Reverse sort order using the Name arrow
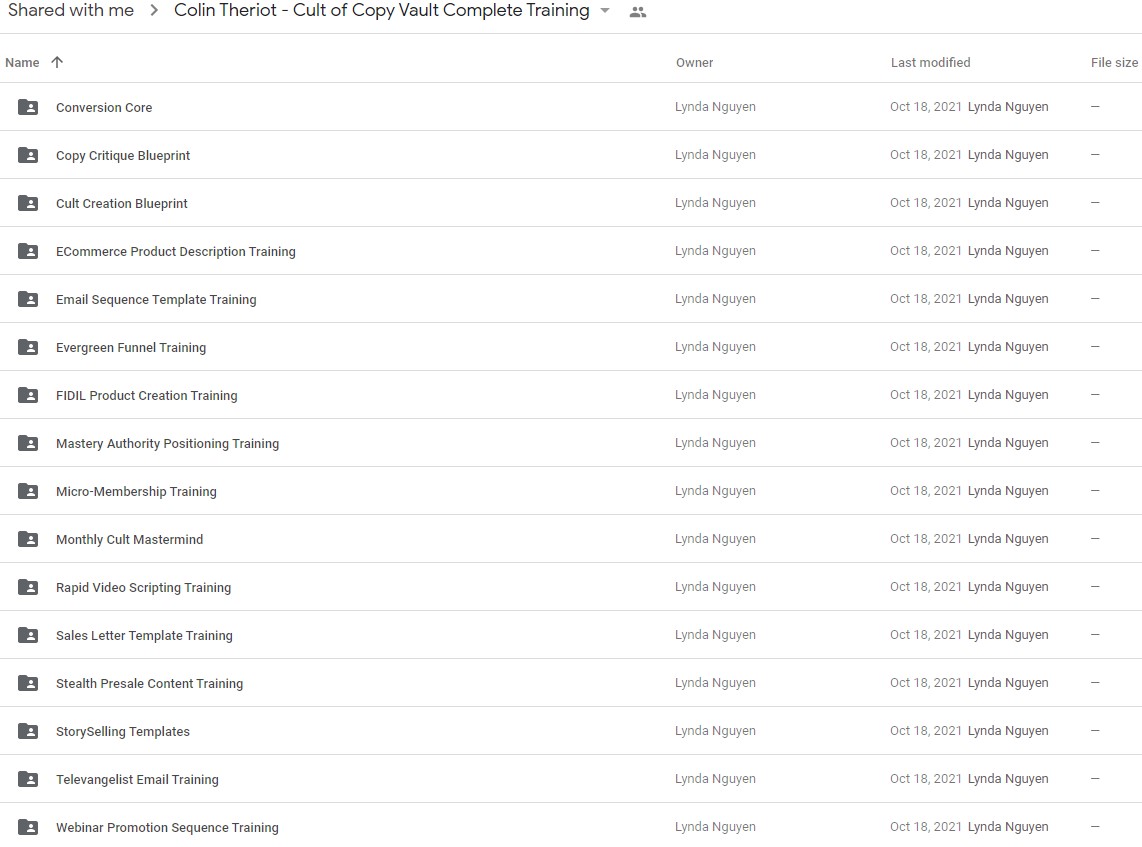1142x847 pixels. 57,62
